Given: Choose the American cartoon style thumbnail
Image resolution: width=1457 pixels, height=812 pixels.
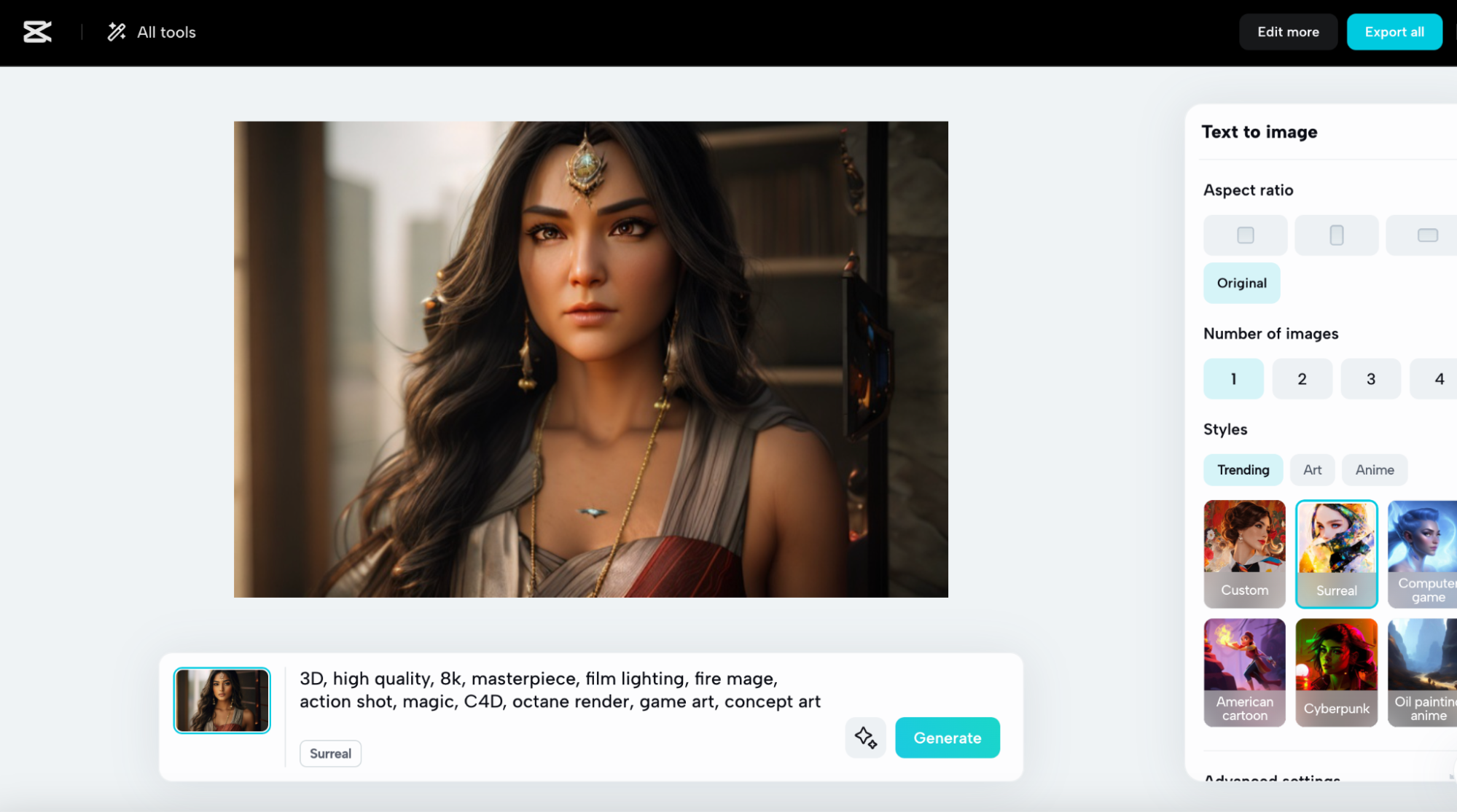Looking at the screenshot, I should click(1244, 672).
